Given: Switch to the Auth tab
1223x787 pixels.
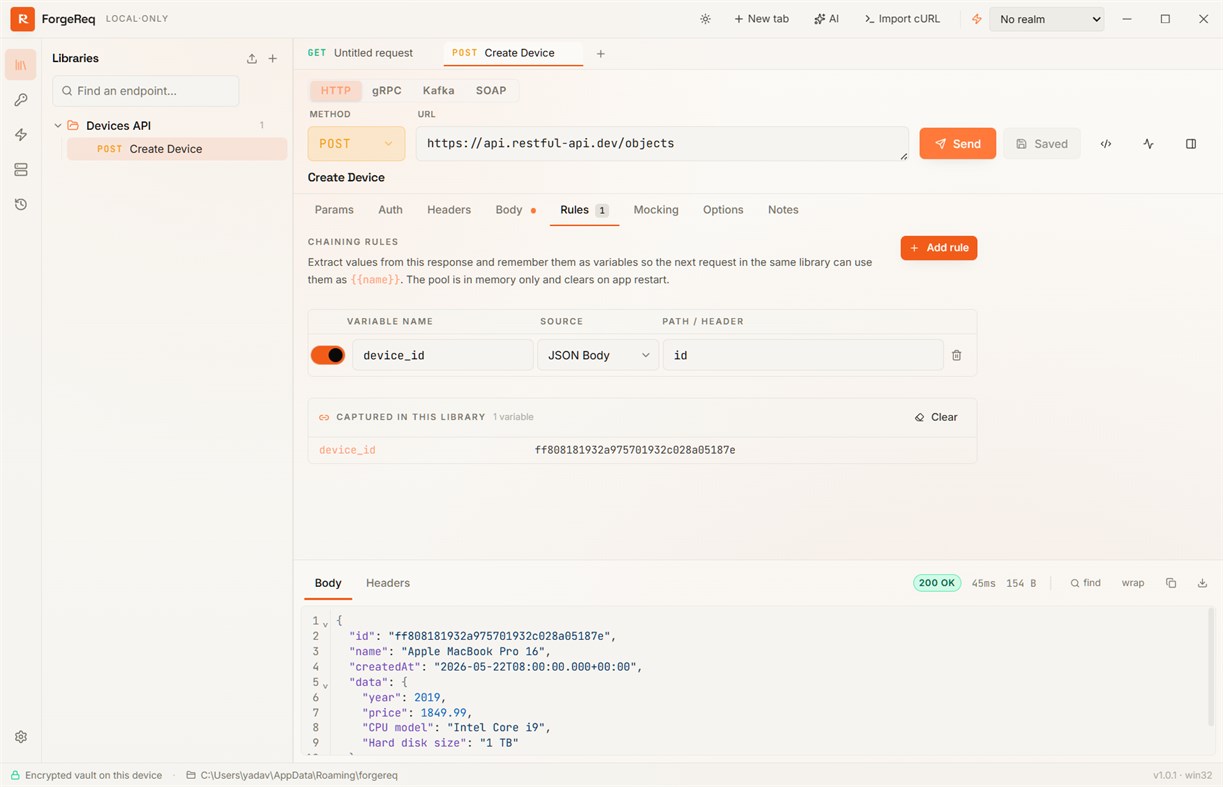Looking at the screenshot, I should 390,210.
